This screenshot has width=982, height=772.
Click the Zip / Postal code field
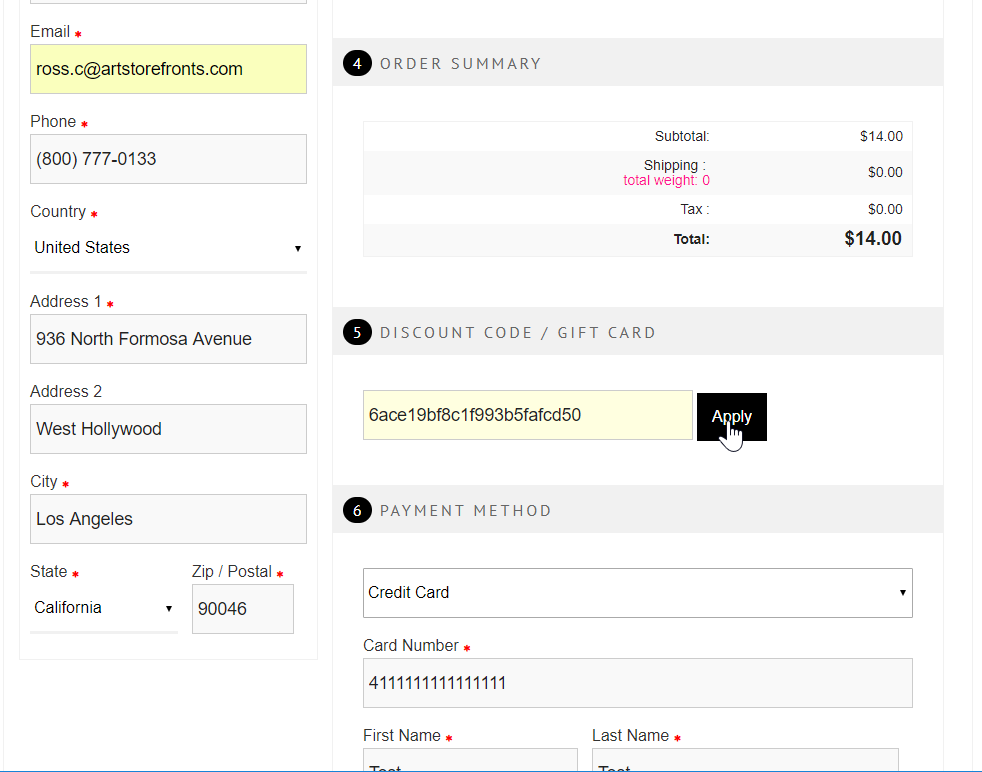[242, 609]
